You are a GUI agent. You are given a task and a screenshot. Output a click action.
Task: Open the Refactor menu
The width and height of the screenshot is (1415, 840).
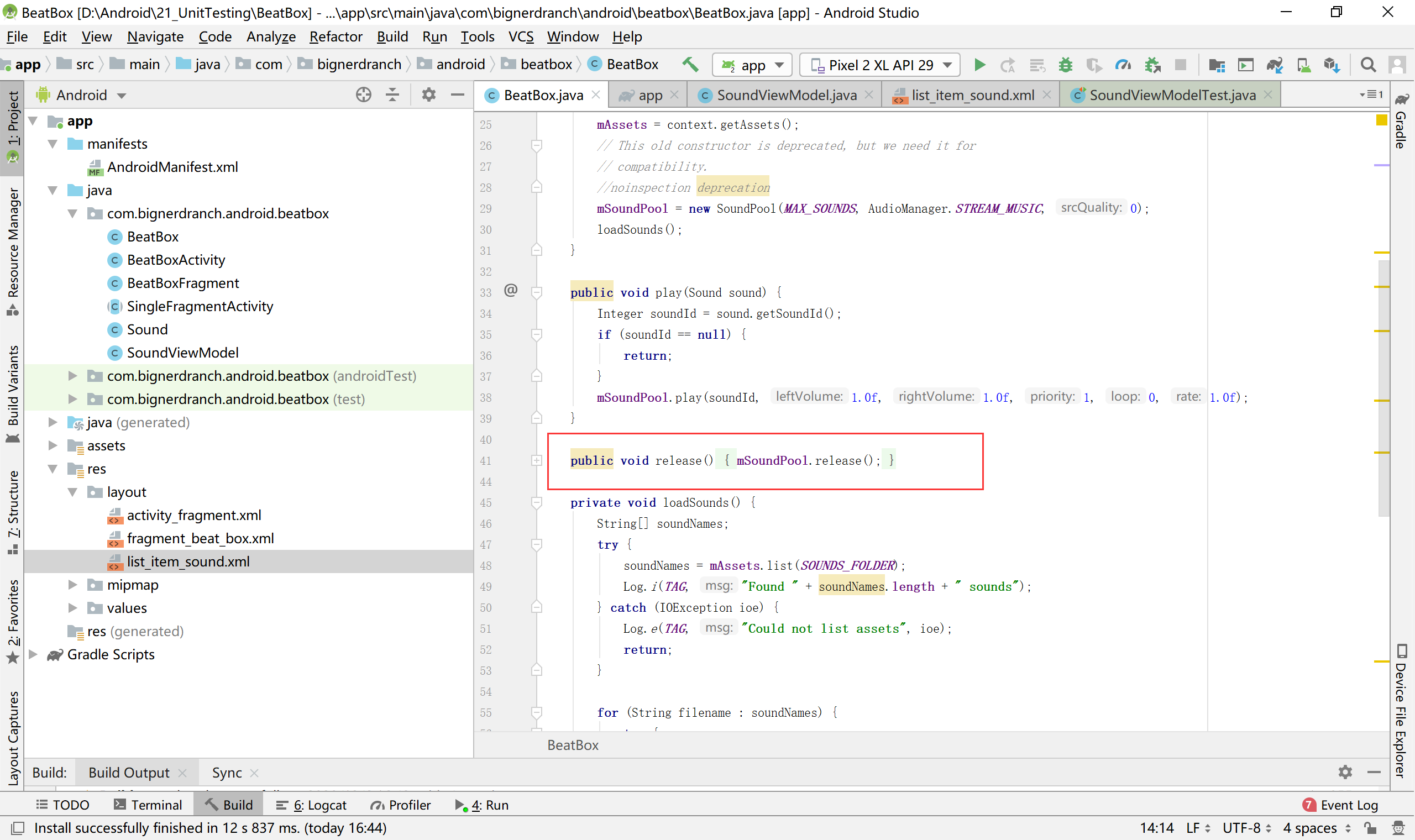[x=336, y=37]
